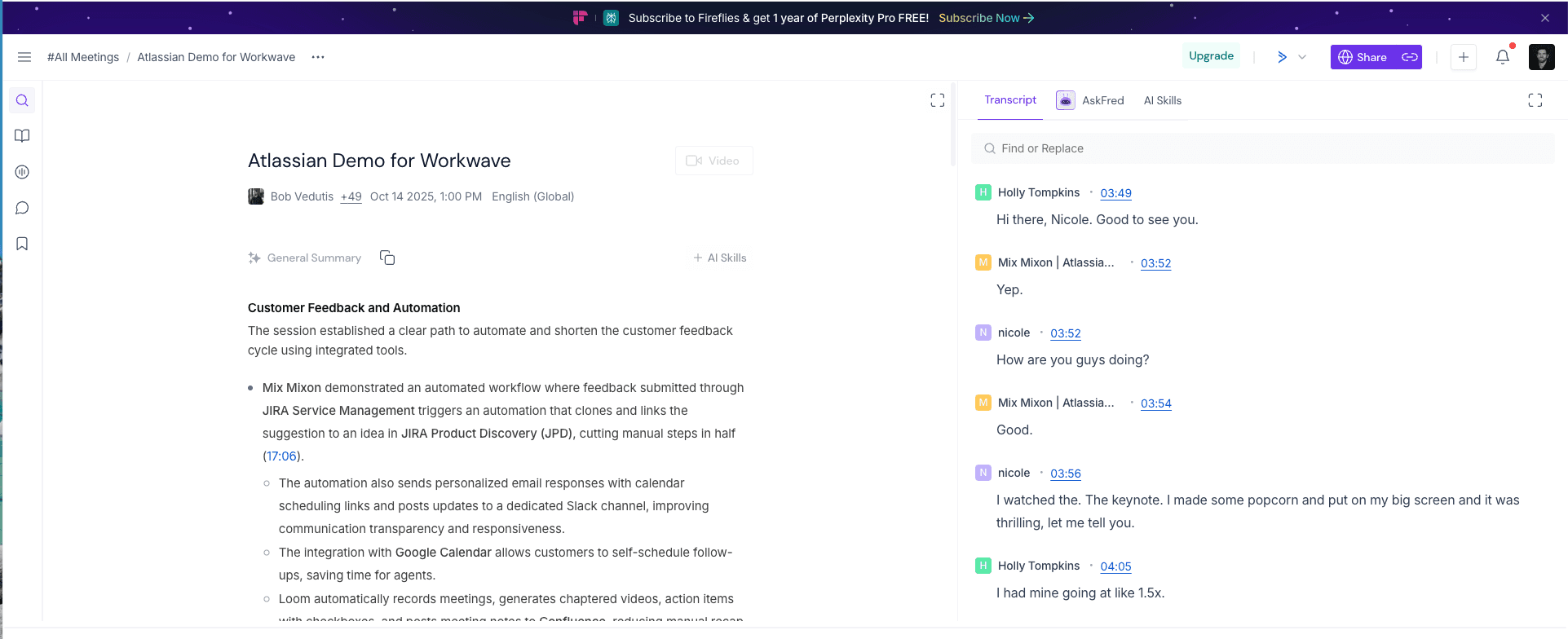The image size is (1568, 639).
Task: Open the soundbites waveform icon in sidebar
Action: 22,172
